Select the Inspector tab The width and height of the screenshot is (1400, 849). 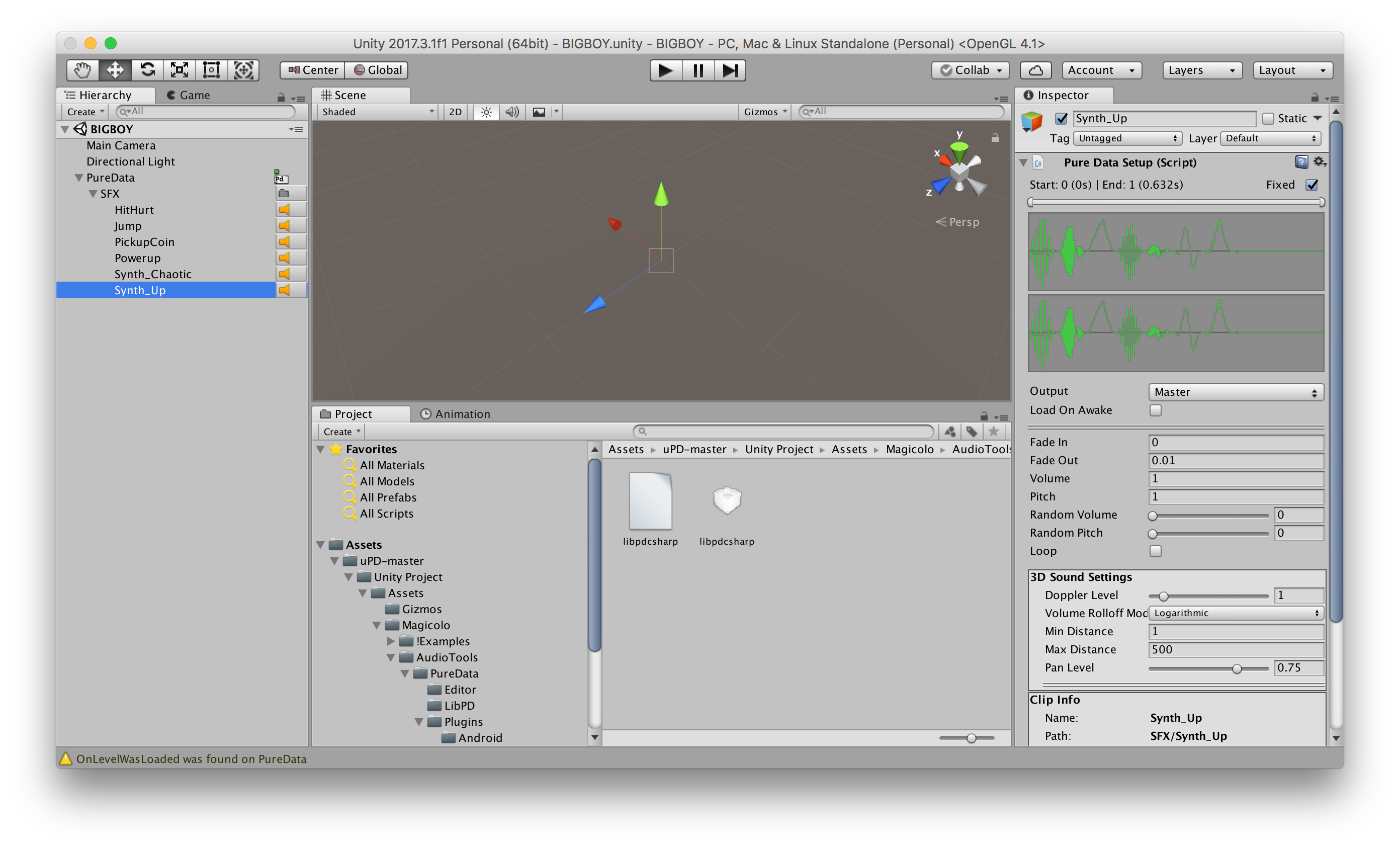[1064, 95]
